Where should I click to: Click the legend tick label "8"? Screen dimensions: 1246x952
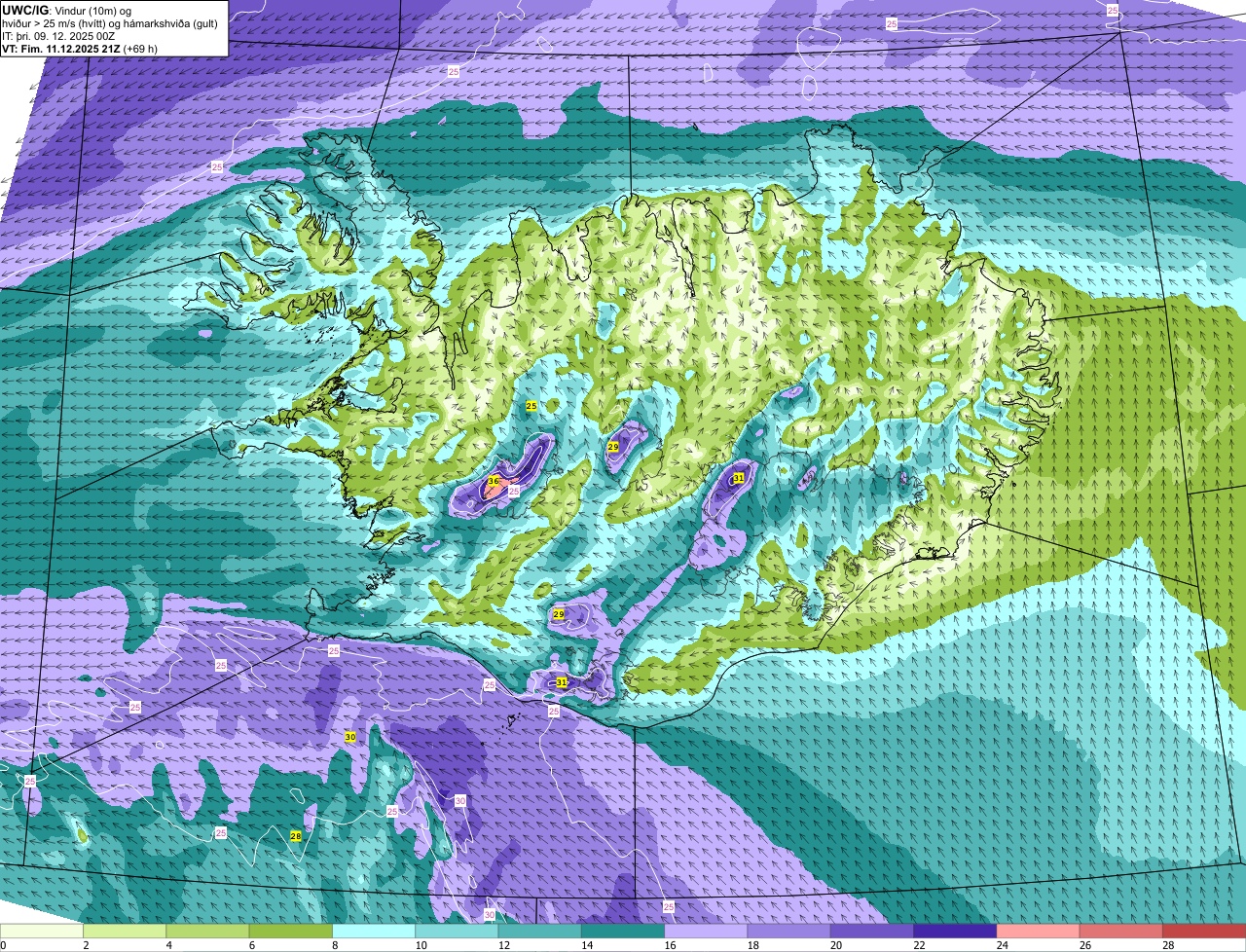(336, 945)
